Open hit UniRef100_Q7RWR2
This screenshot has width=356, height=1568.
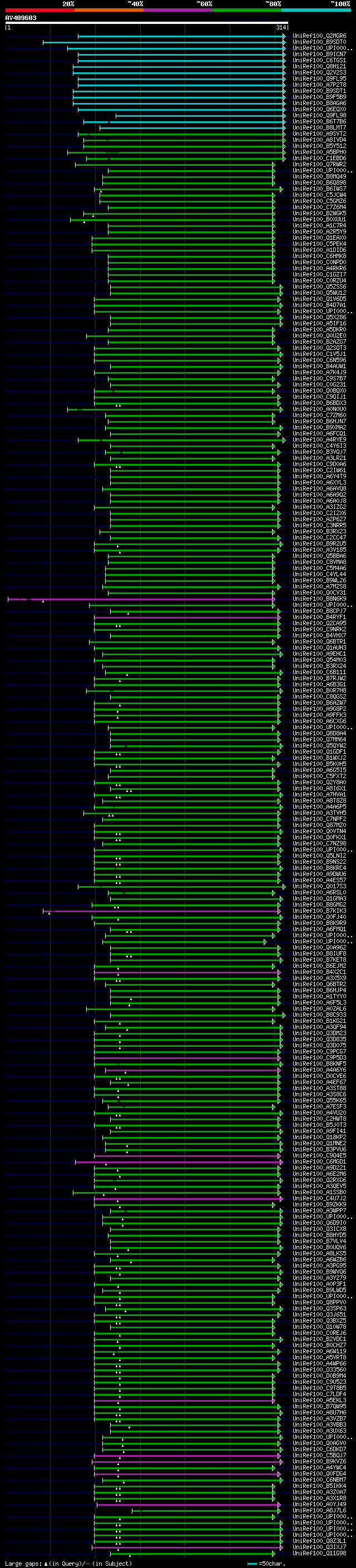(319, 164)
